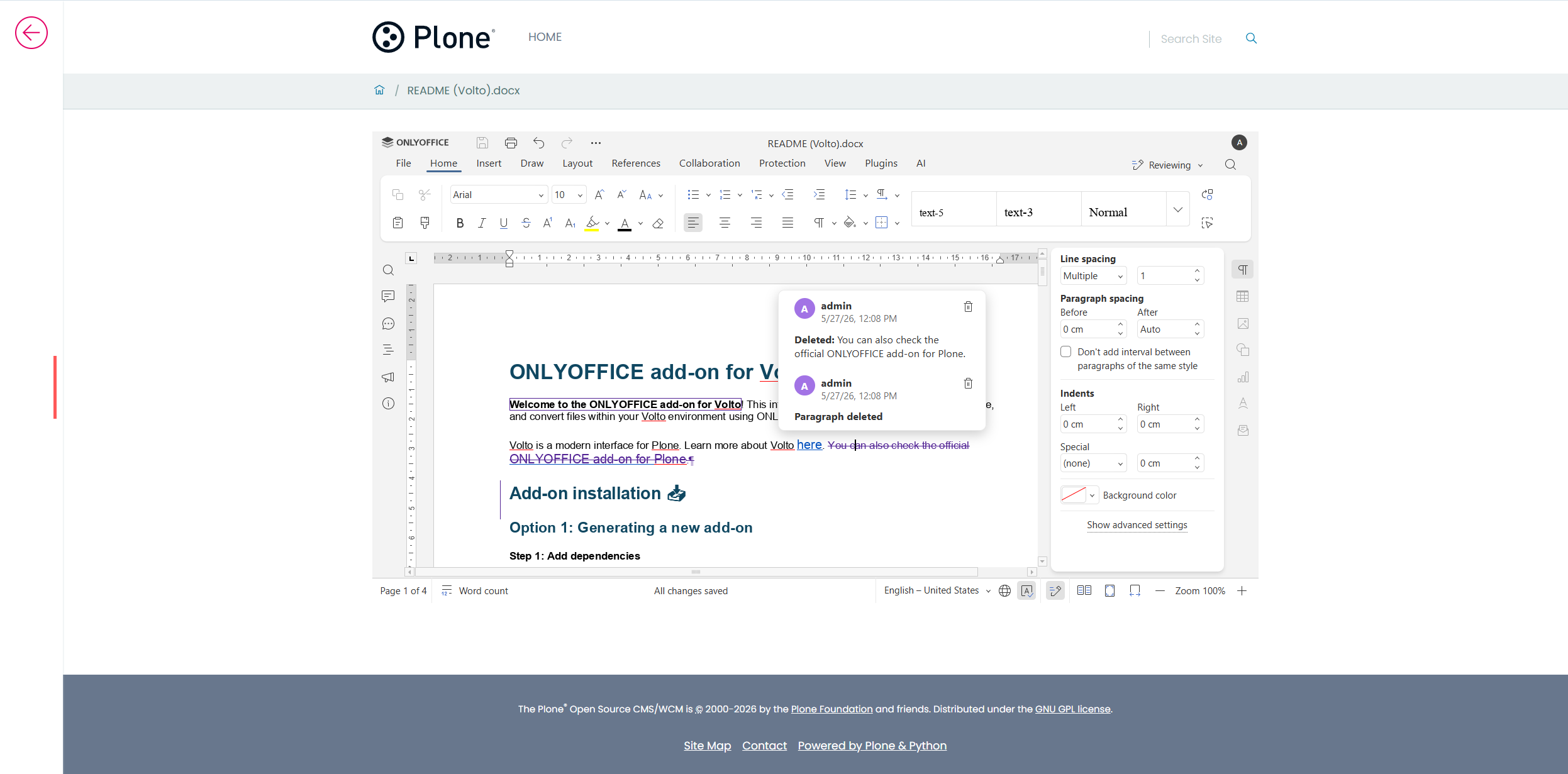Switch to the Layout tab
Image resolution: width=1568 pixels, height=774 pixels.
pyautogui.click(x=577, y=163)
